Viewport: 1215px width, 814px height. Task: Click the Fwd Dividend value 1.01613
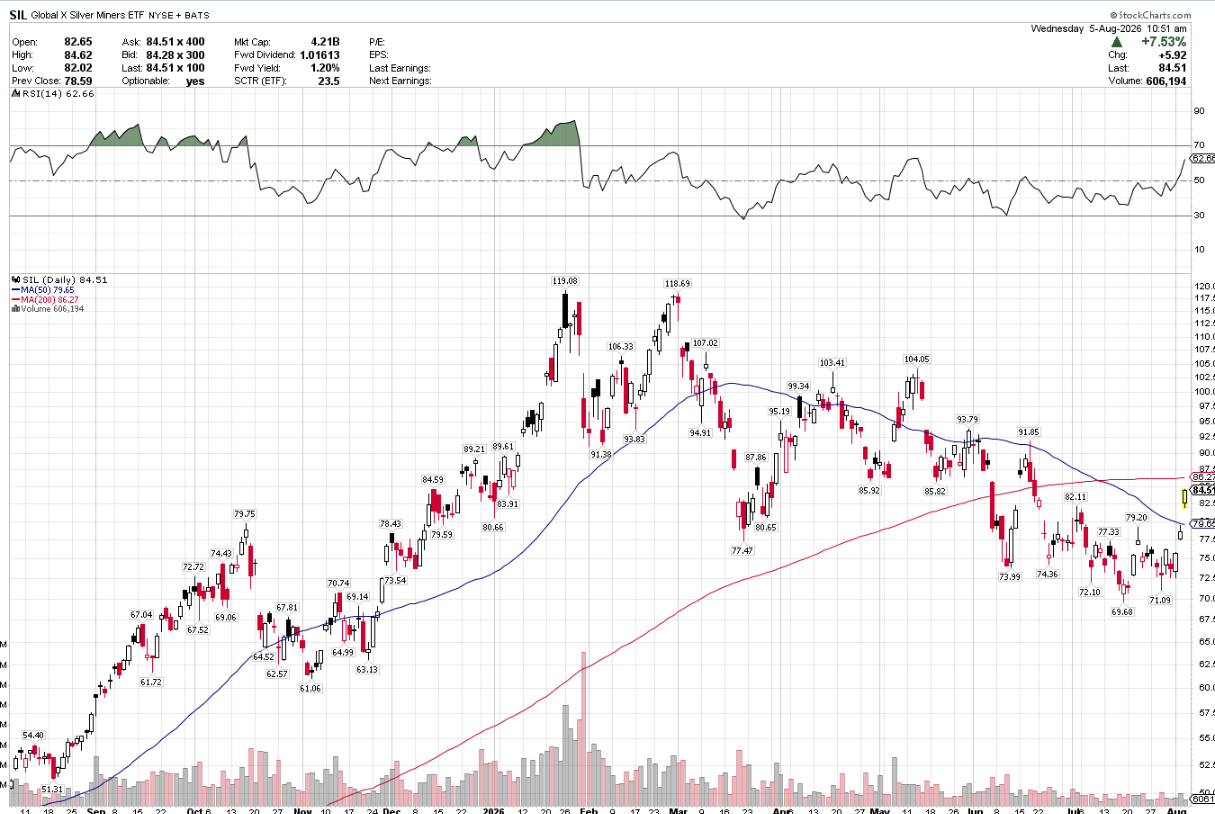click(319, 55)
